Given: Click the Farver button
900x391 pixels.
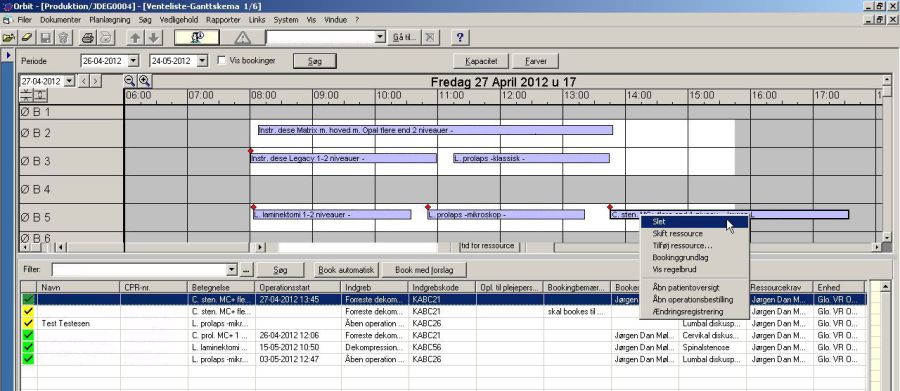Looking at the screenshot, I should click(x=535, y=61).
